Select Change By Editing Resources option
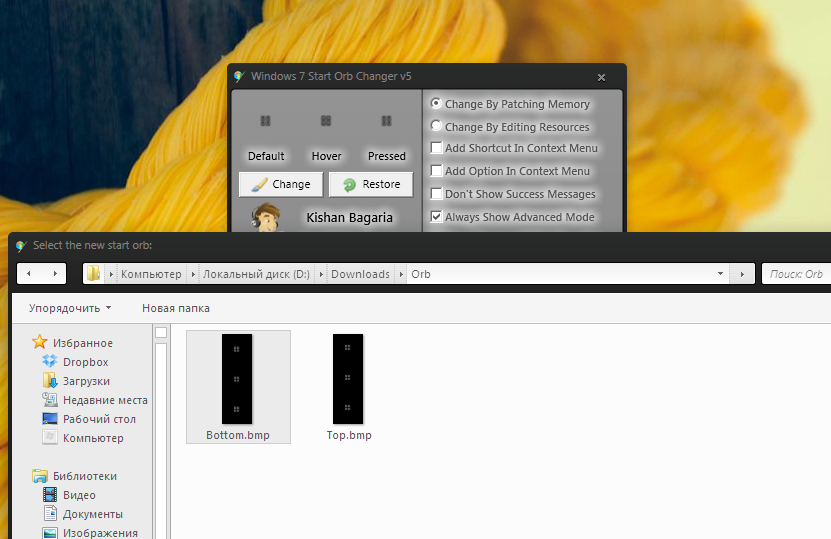 click(436, 126)
